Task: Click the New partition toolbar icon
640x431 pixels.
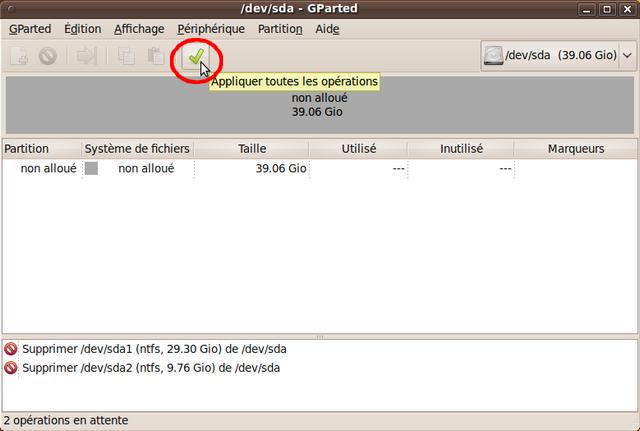Action: (x=19, y=56)
